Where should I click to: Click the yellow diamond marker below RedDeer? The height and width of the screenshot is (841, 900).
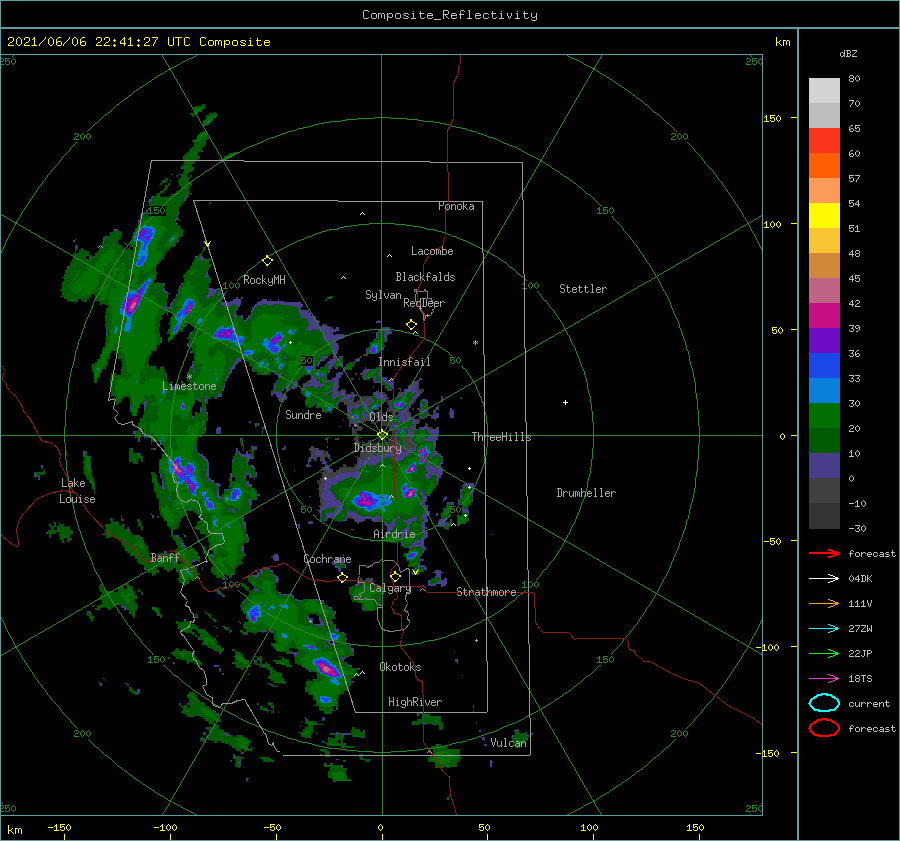(411, 325)
